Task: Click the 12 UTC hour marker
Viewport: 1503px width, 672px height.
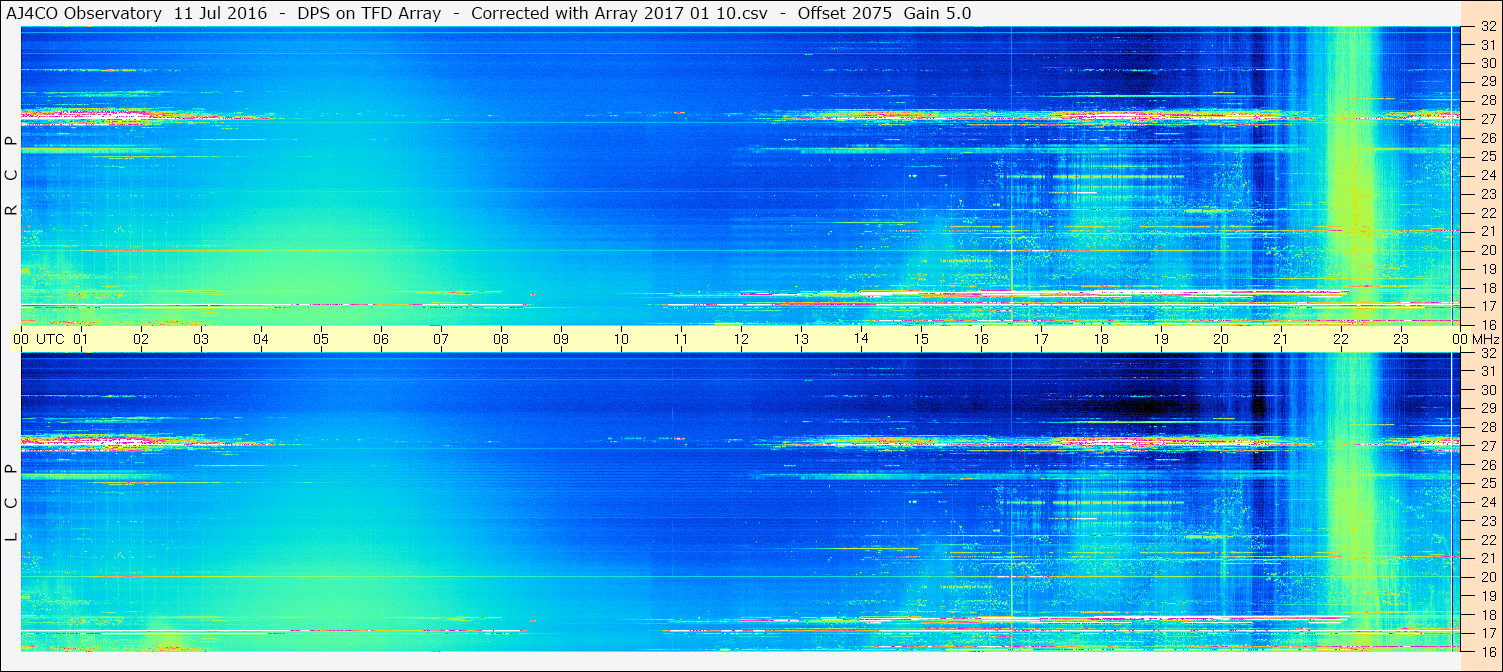Action: [x=741, y=339]
